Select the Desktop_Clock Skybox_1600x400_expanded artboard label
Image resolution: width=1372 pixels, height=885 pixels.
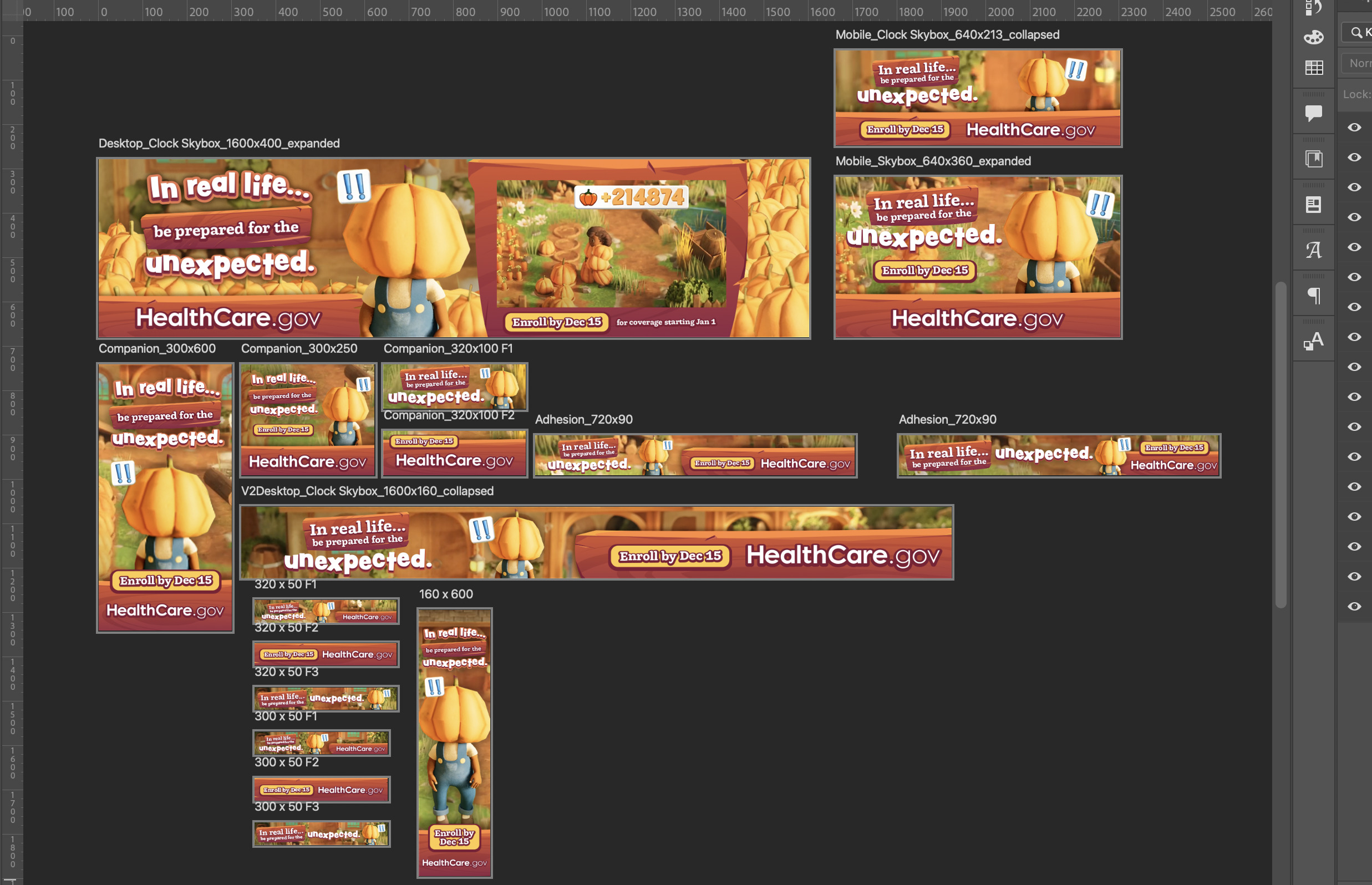[x=218, y=143]
